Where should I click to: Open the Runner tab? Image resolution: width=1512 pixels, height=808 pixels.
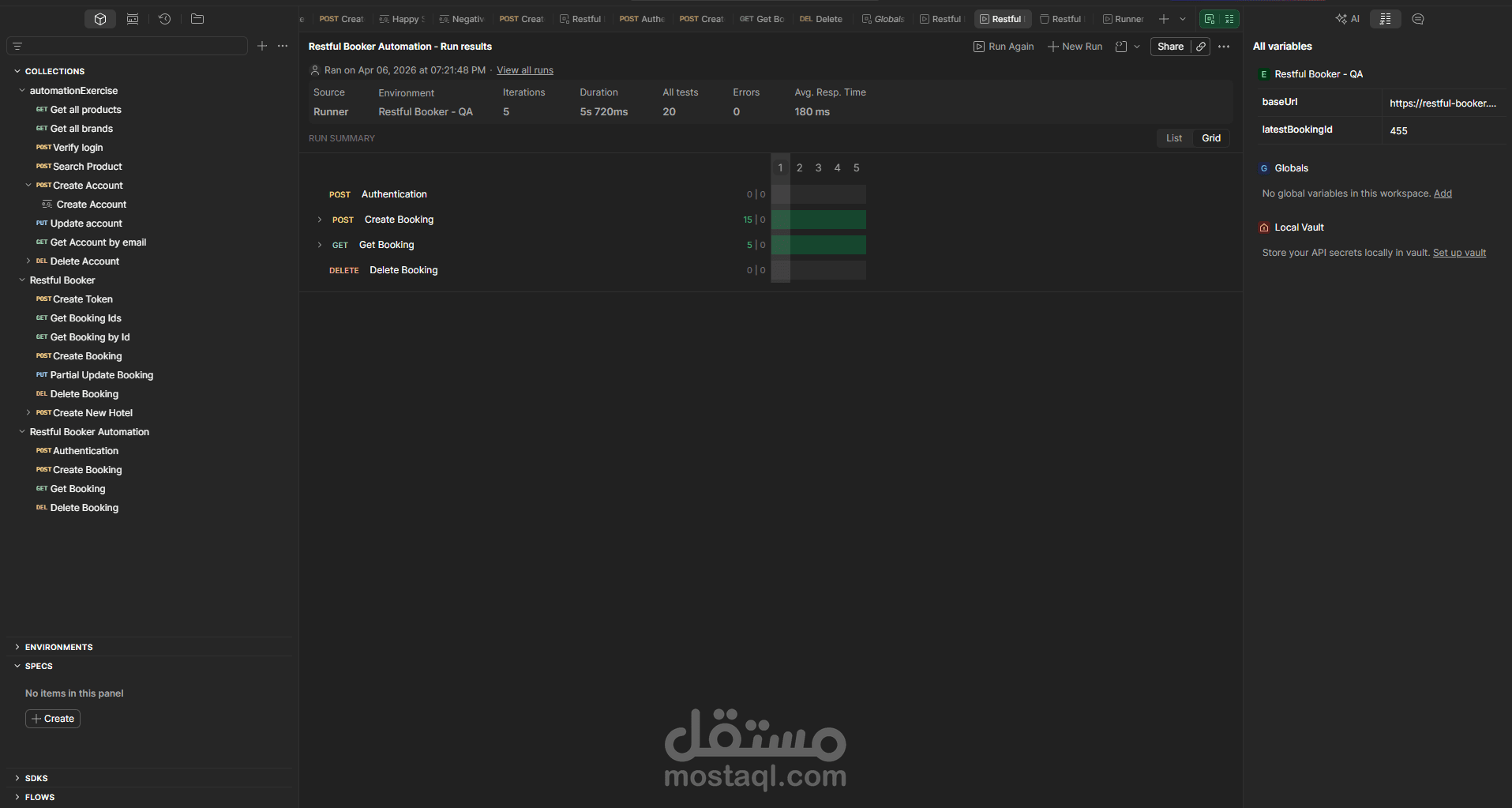pyautogui.click(x=1123, y=19)
